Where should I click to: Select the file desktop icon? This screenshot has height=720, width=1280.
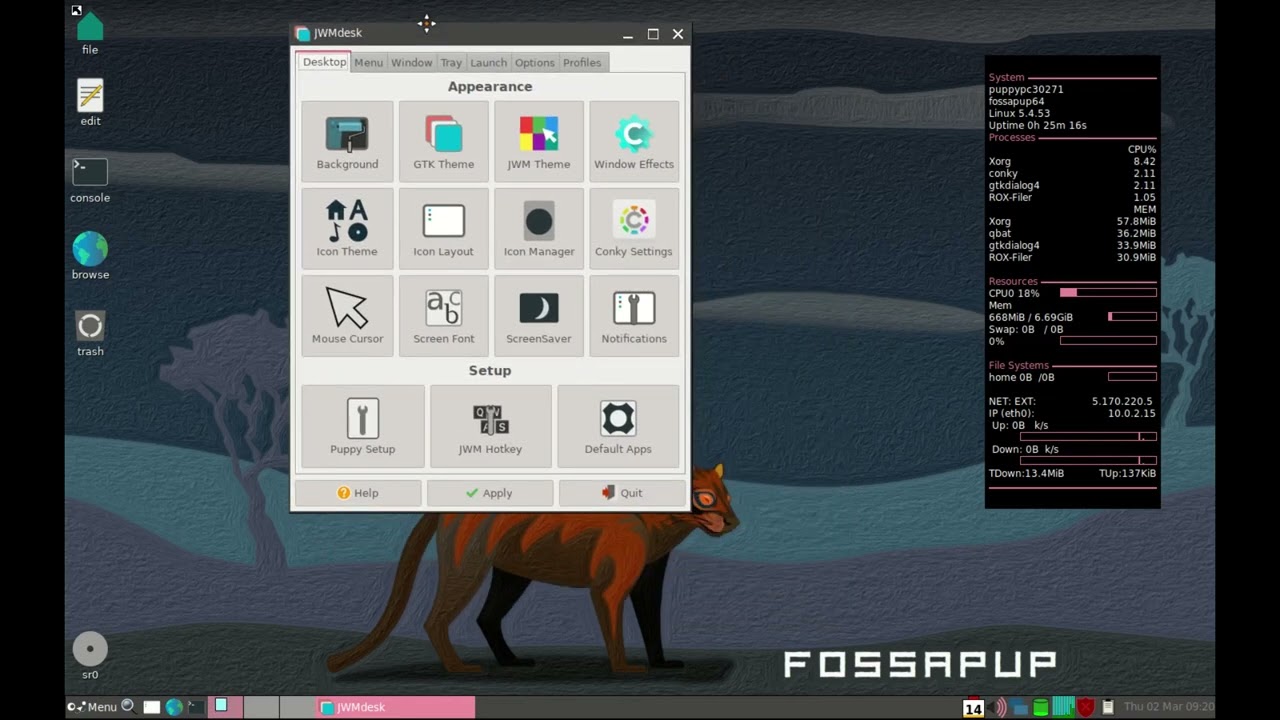click(90, 32)
